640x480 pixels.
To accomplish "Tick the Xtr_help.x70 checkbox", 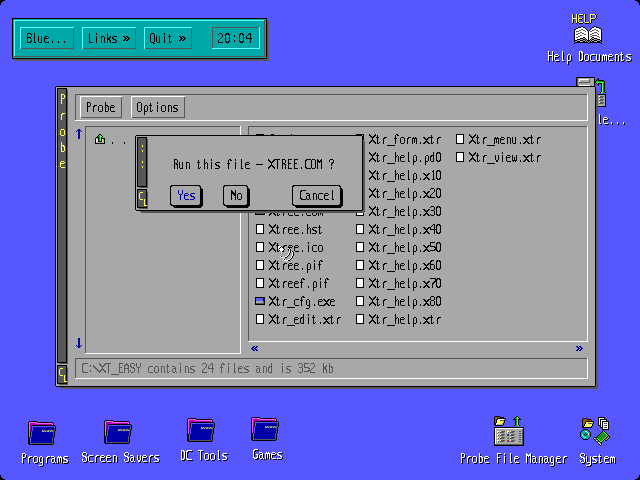I will click(x=360, y=283).
